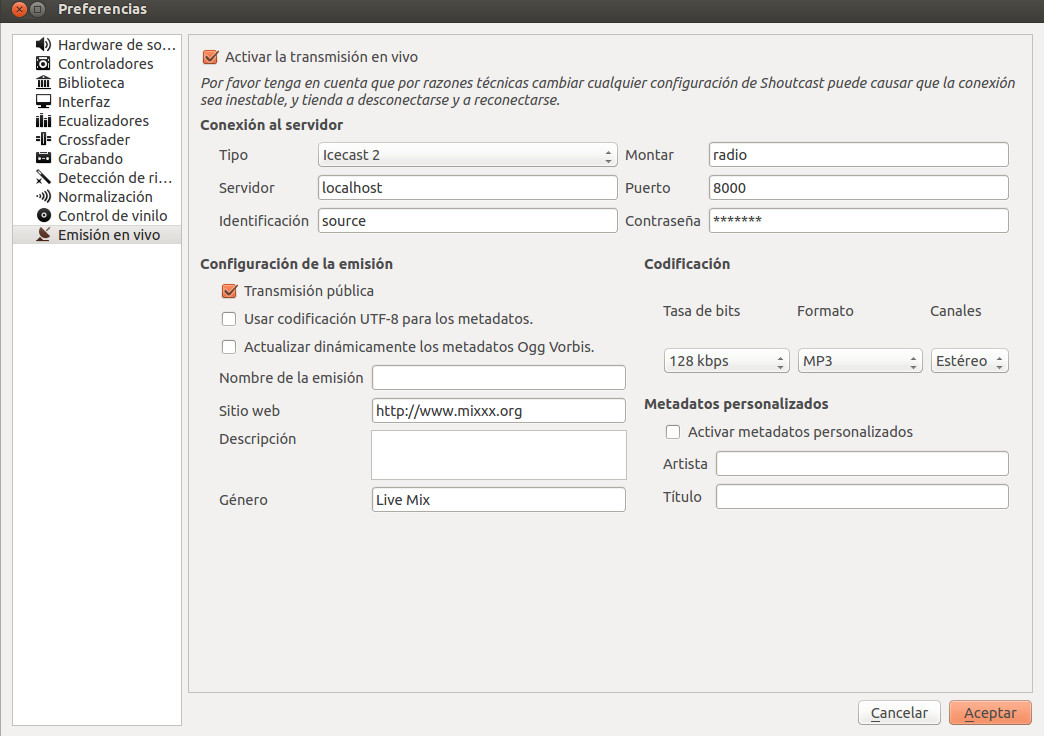Click the Cancelar button
The height and width of the screenshot is (736, 1044).
[899, 713]
